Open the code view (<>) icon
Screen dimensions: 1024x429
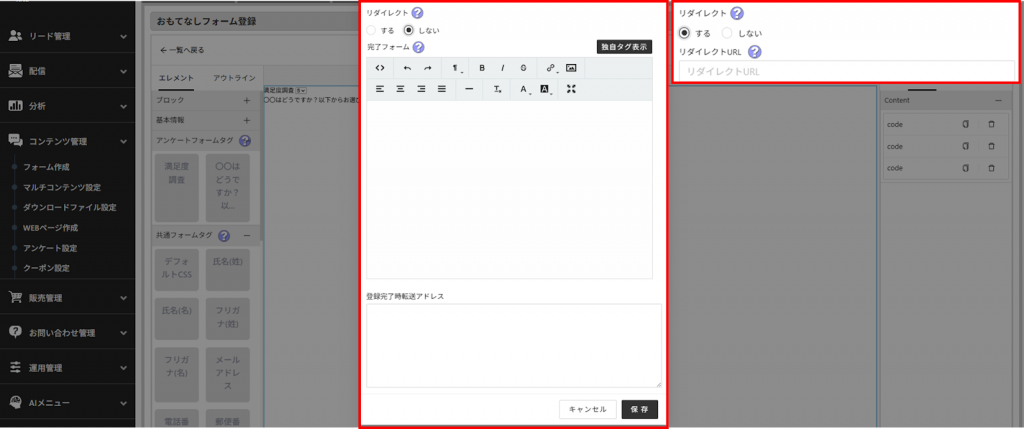pos(380,68)
